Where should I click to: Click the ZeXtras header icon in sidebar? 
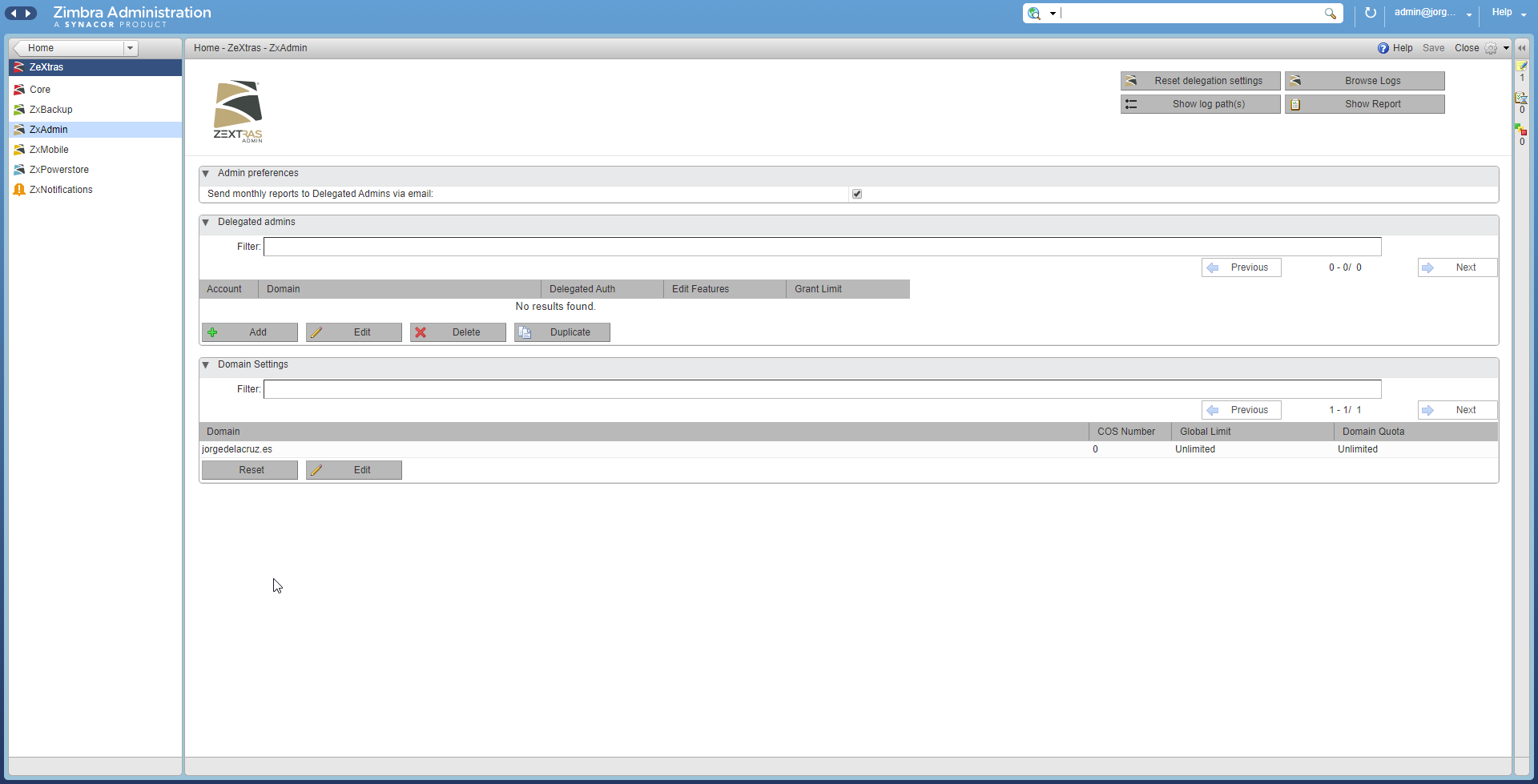pyautogui.click(x=19, y=67)
